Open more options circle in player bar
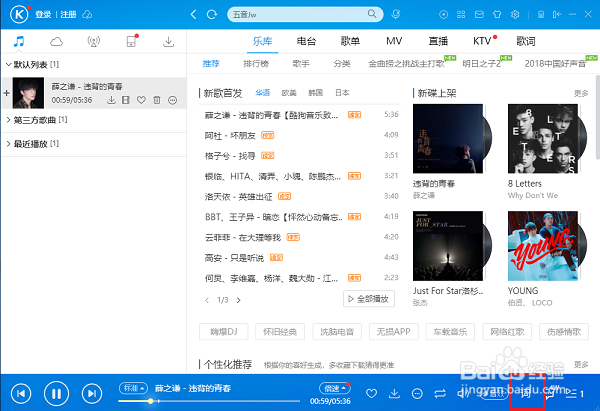Screen dimensions: 600x411 [417, 393]
